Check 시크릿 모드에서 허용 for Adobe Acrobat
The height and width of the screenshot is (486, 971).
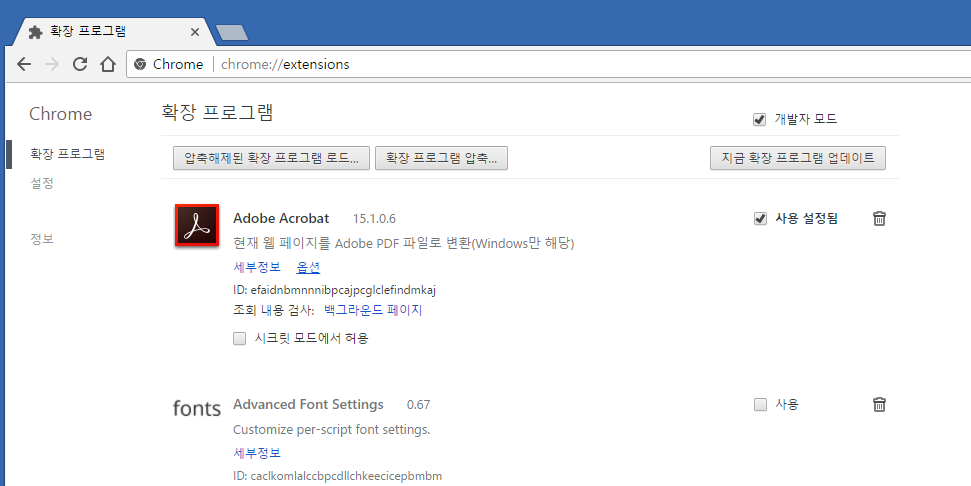coord(239,339)
